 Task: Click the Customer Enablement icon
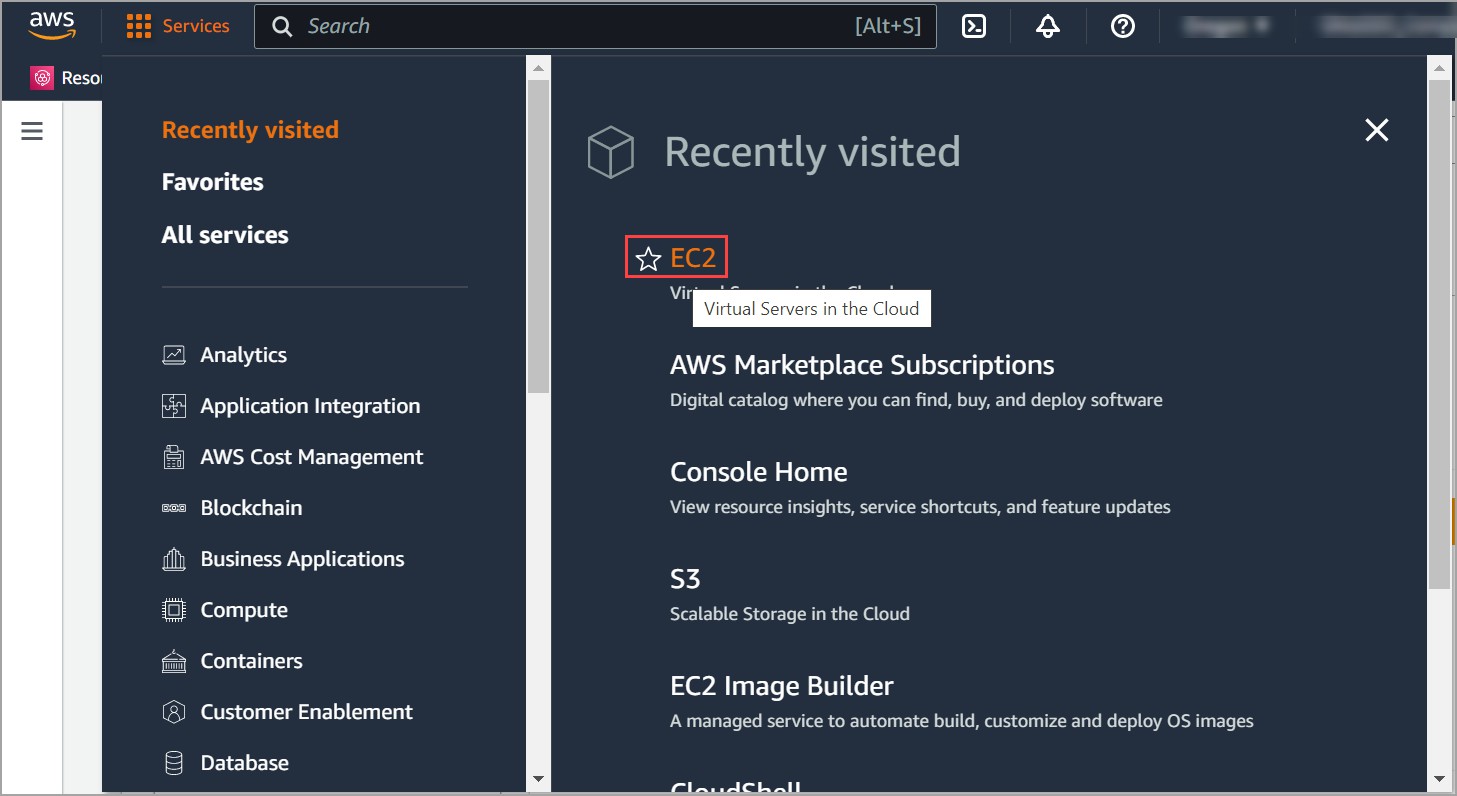(174, 712)
